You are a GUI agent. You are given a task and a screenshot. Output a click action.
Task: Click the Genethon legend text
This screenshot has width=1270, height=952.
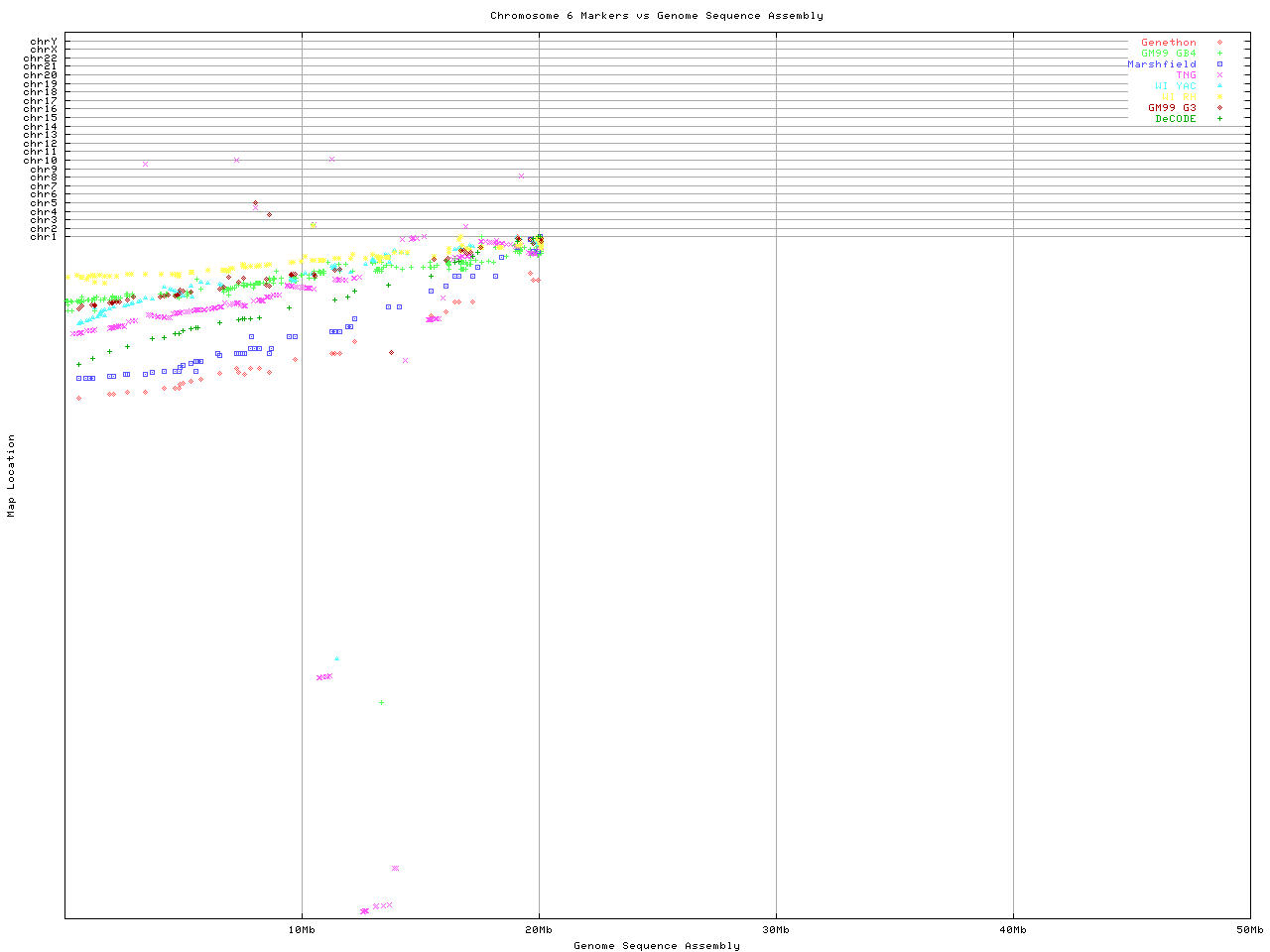click(x=1169, y=43)
